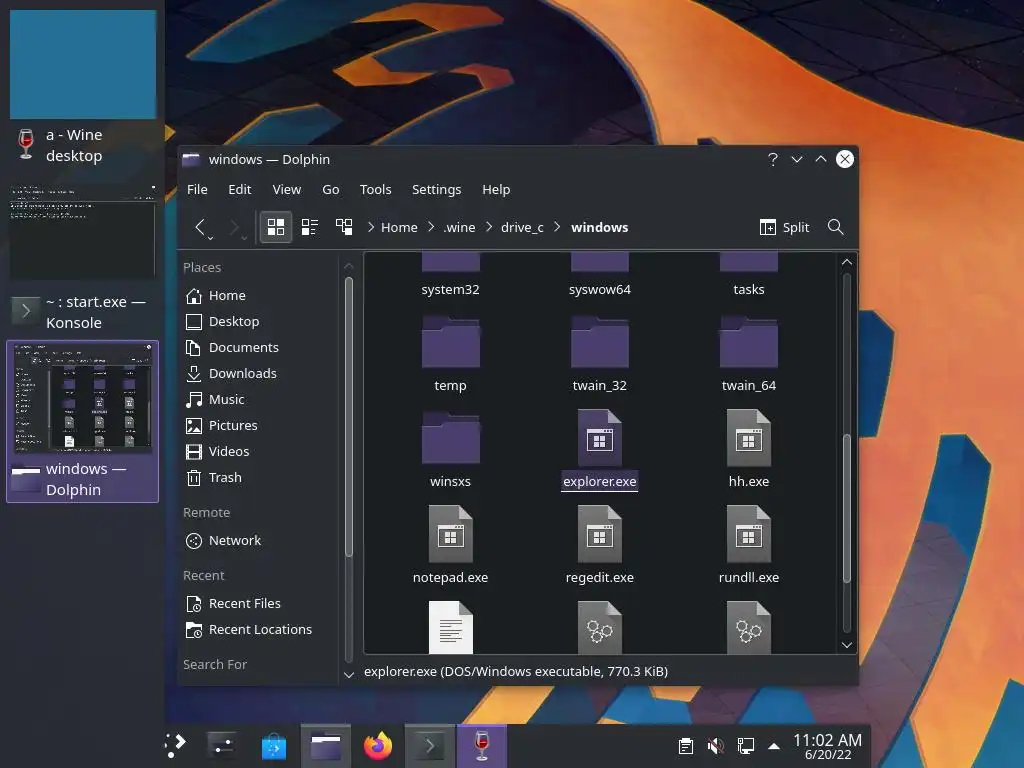Navigate to Home in the breadcrumb
Viewport: 1024px width, 768px height.
(x=399, y=227)
